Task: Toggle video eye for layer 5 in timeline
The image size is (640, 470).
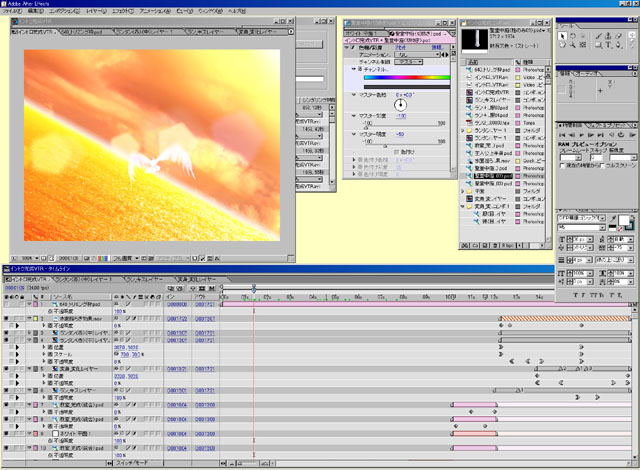Action: tap(6, 369)
